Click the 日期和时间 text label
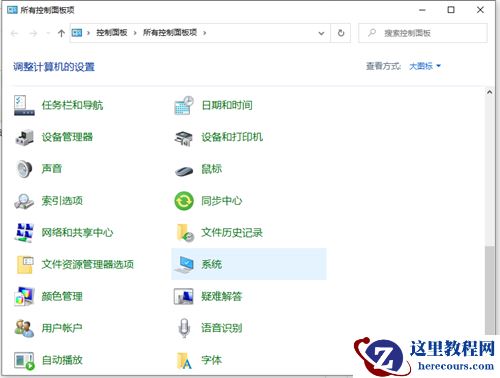This screenshot has width=500, height=378. [227, 105]
